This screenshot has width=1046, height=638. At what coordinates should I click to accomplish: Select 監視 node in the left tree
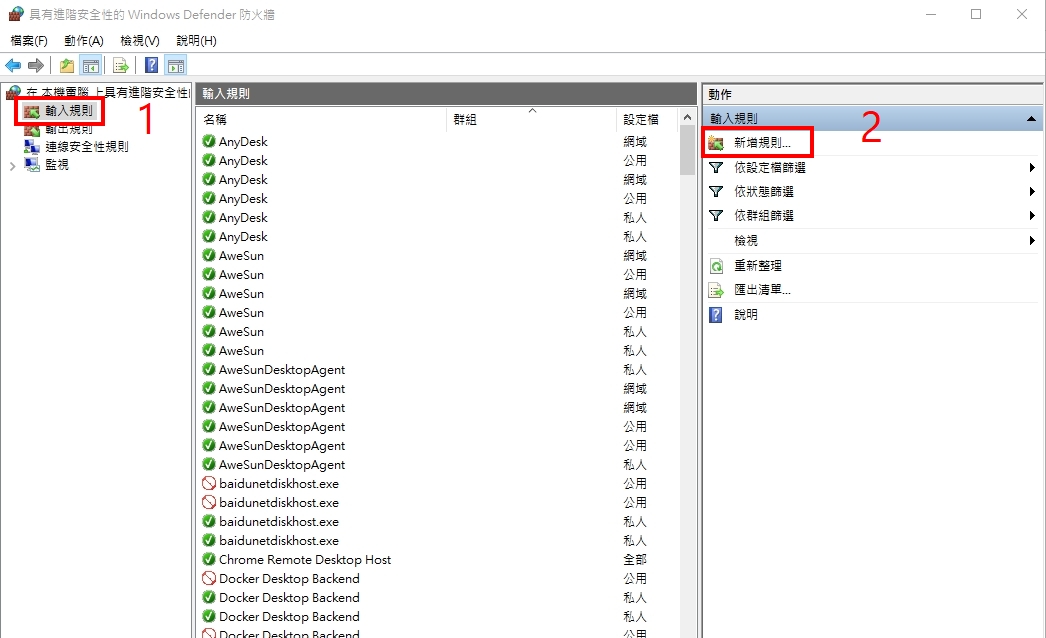[57, 164]
